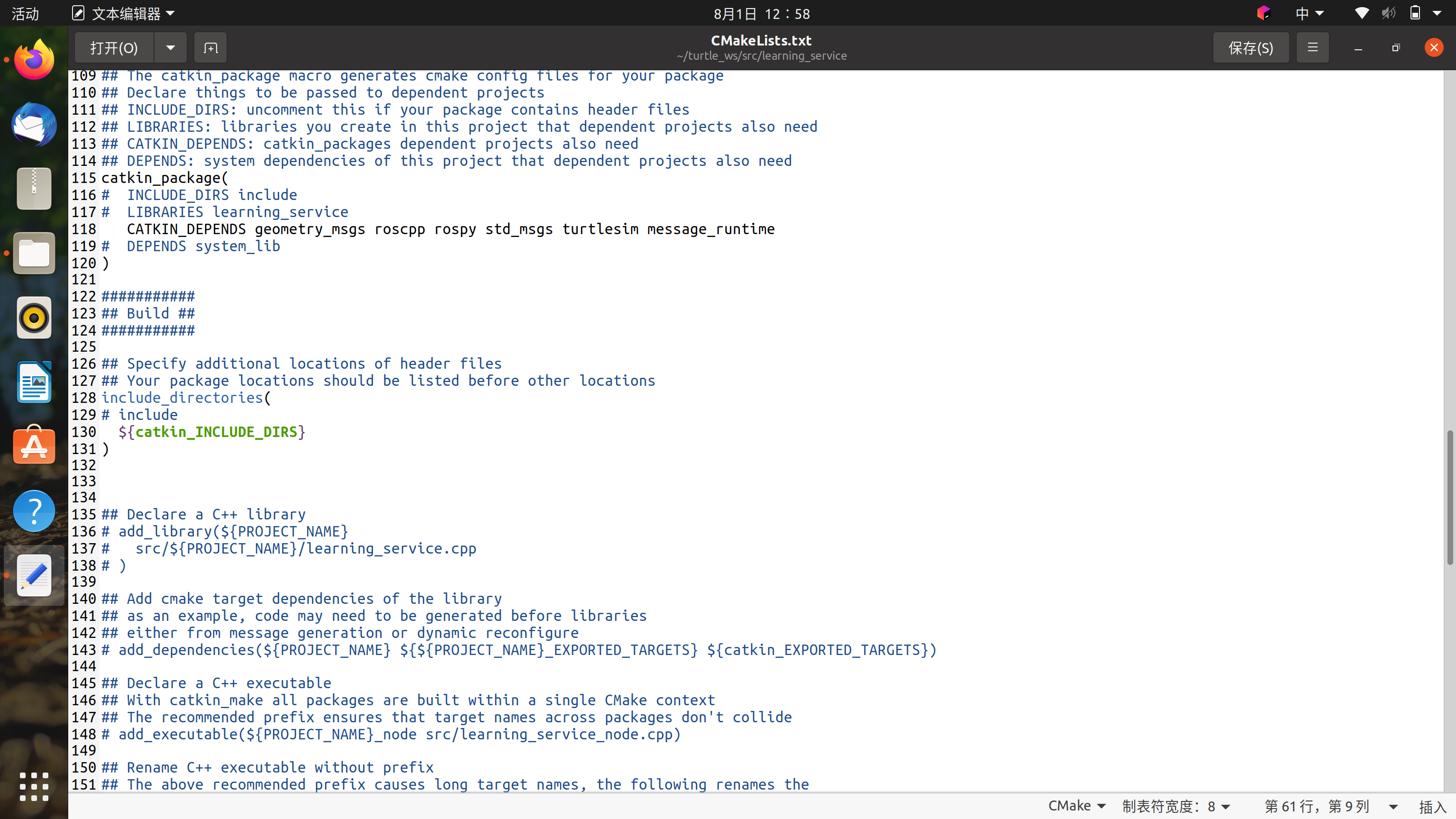Click the 打开(O) open button

(x=113, y=47)
